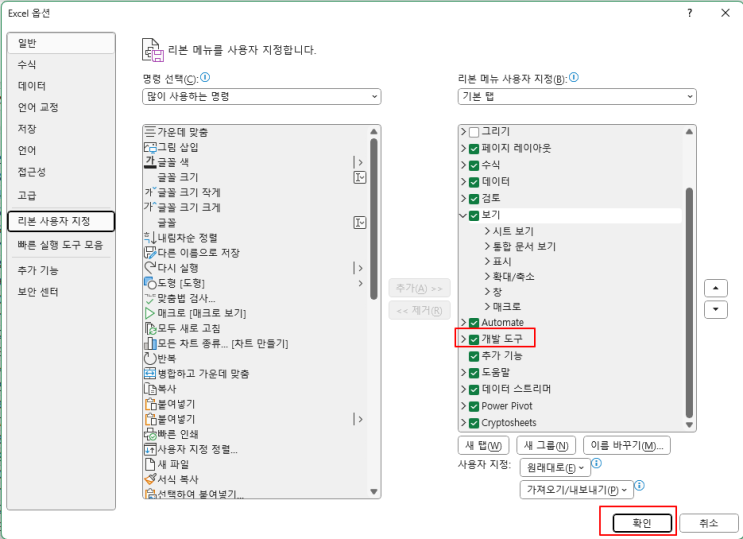Click the 모든 차트 종류 icon
Screen dimensions: 743x539
pos(150,343)
